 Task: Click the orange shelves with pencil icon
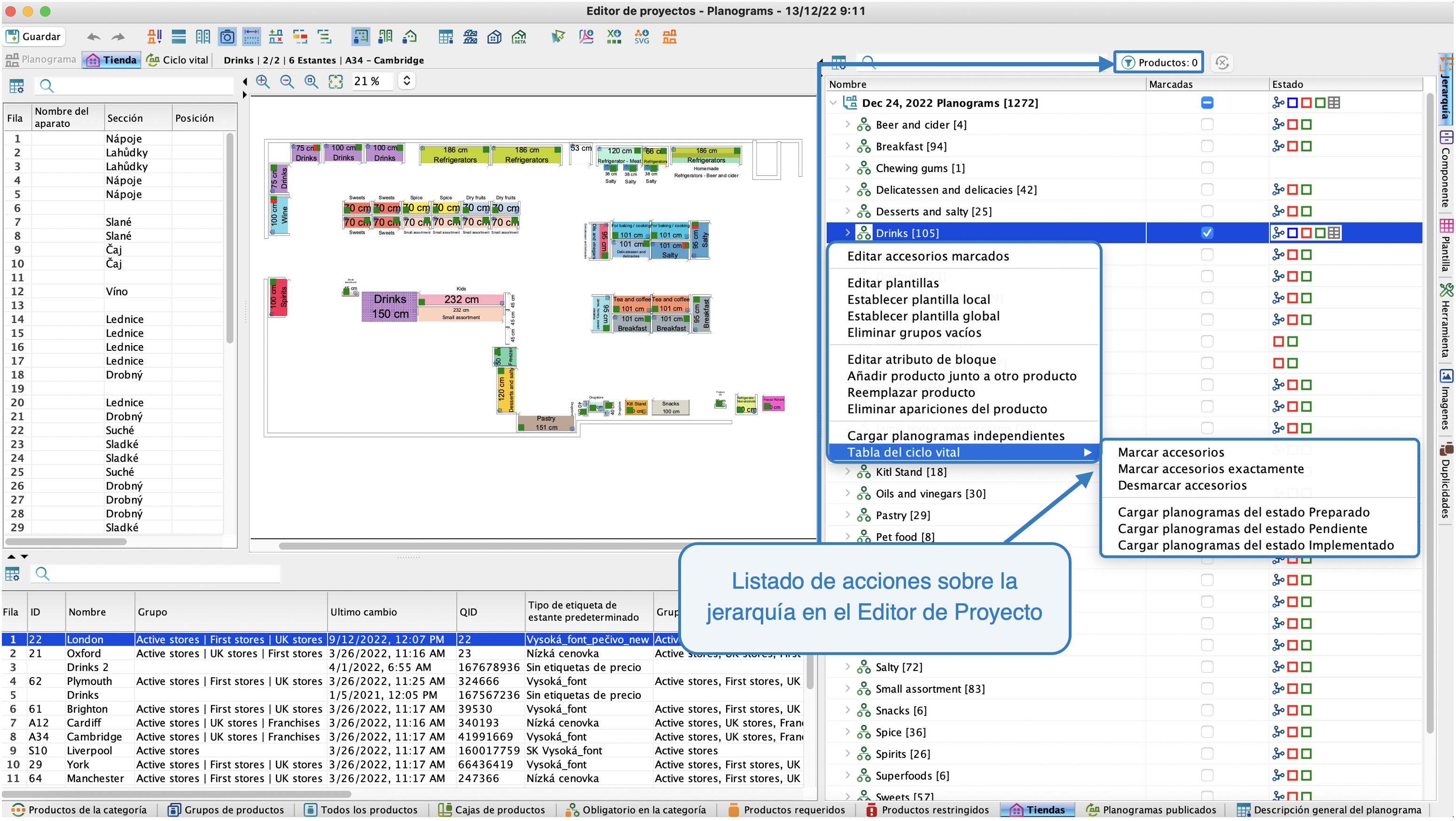[154, 37]
